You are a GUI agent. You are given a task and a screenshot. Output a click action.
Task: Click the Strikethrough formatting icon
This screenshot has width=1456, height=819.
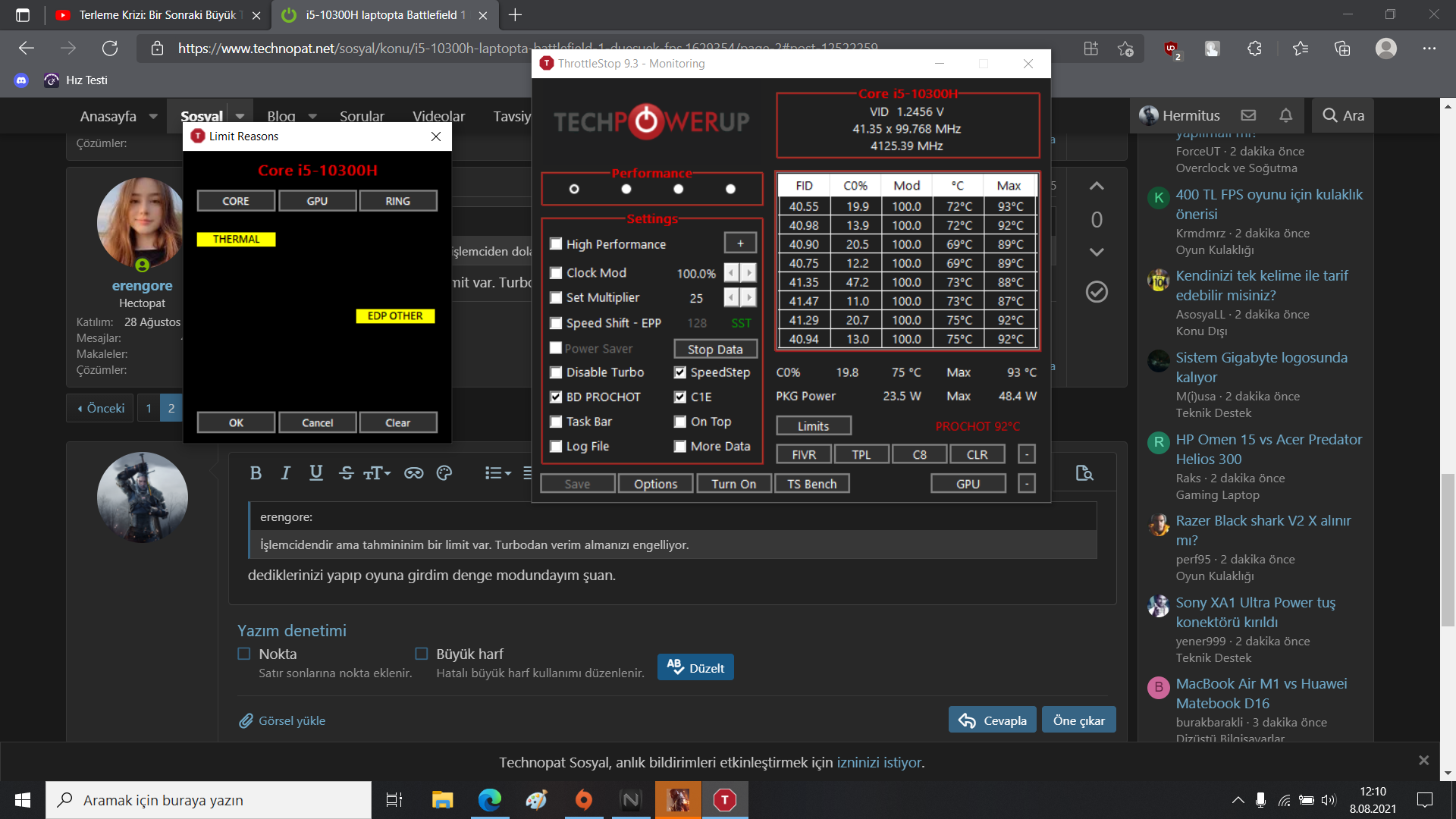347,473
